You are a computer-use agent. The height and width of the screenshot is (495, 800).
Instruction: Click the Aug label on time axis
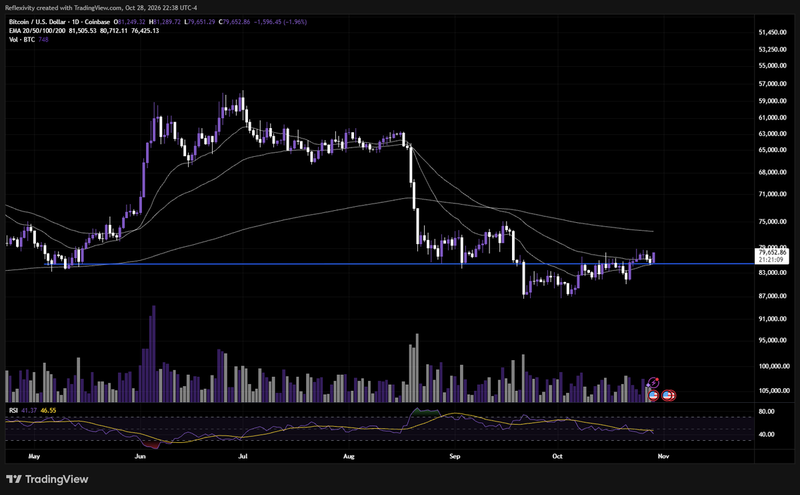pyautogui.click(x=348, y=456)
